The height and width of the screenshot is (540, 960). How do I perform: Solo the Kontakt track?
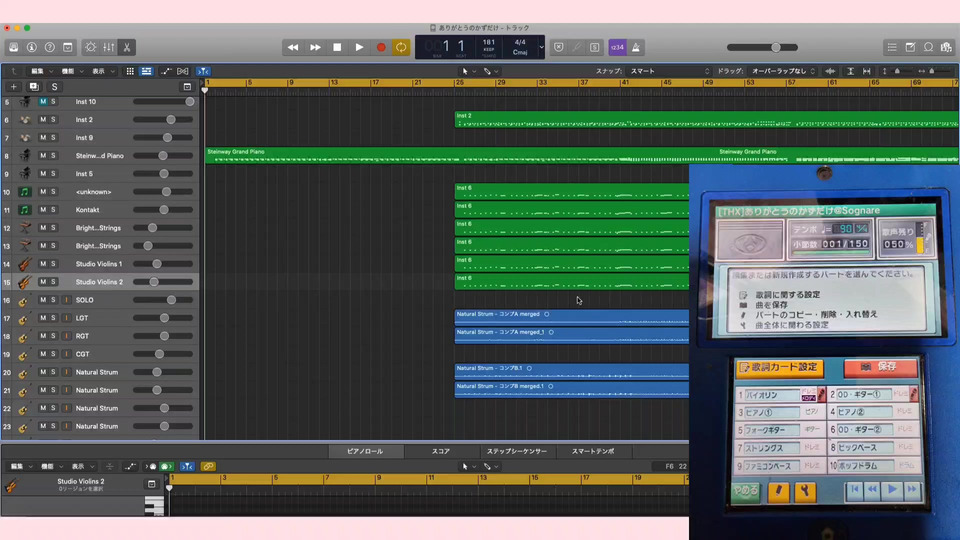coord(53,209)
